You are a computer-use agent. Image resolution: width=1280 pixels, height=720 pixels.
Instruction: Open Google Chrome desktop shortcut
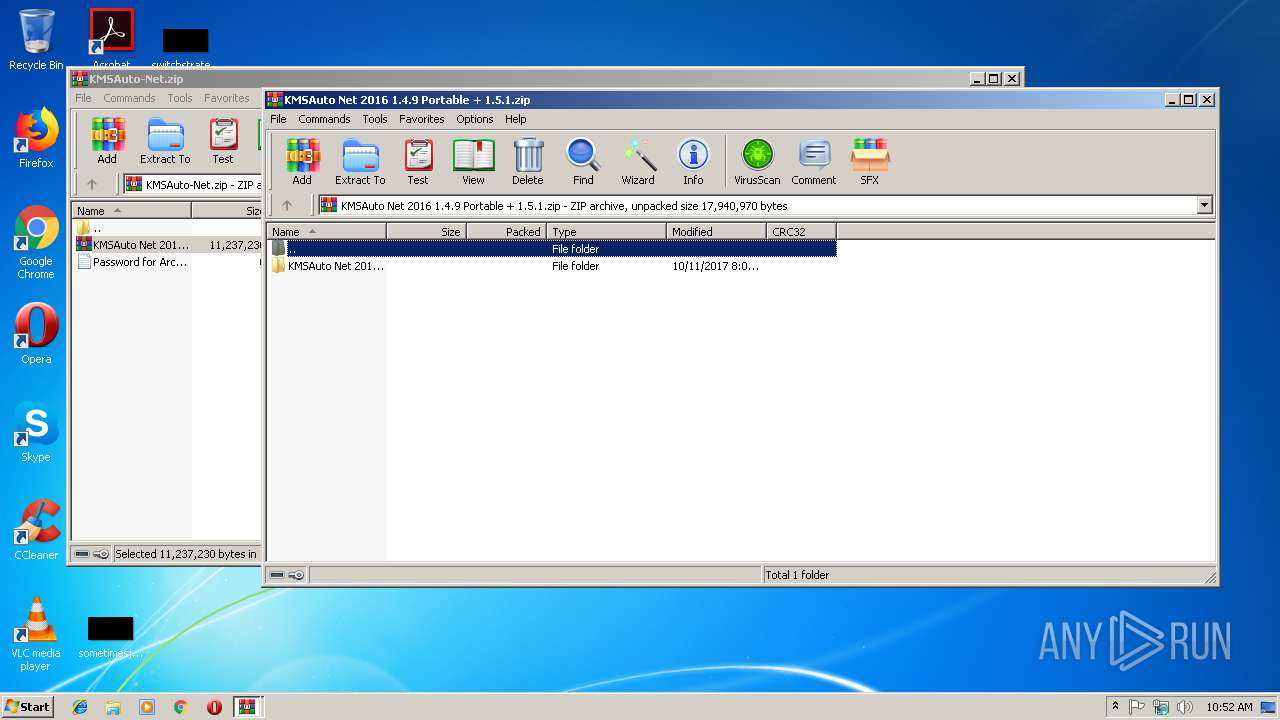coord(36,242)
